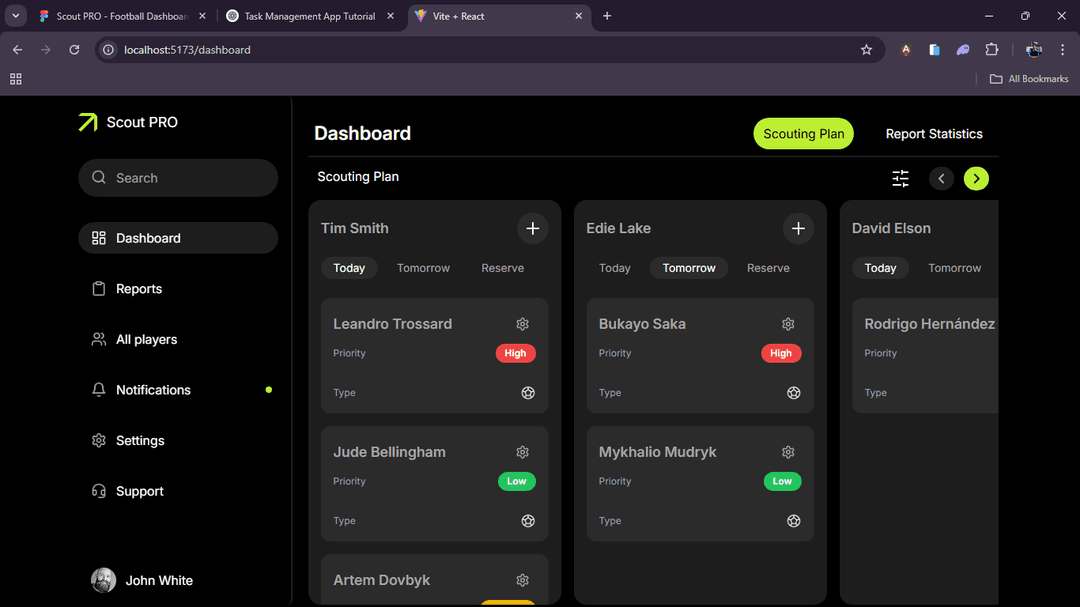Switch Tim Smith's view to Reserve
The width and height of the screenshot is (1080, 607).
tap(502, 267)
